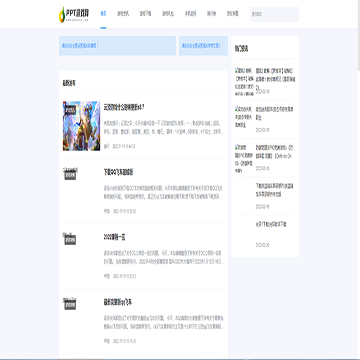Open the last hot games sidebar article title
Image resolution: width=360 pixels, height=360 pixels.
pos(271,225)
